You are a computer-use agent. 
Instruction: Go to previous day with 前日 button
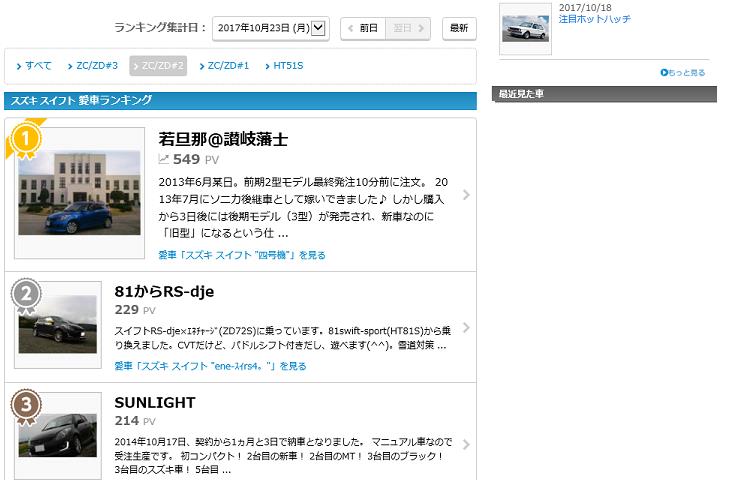[x=363, y=28]
